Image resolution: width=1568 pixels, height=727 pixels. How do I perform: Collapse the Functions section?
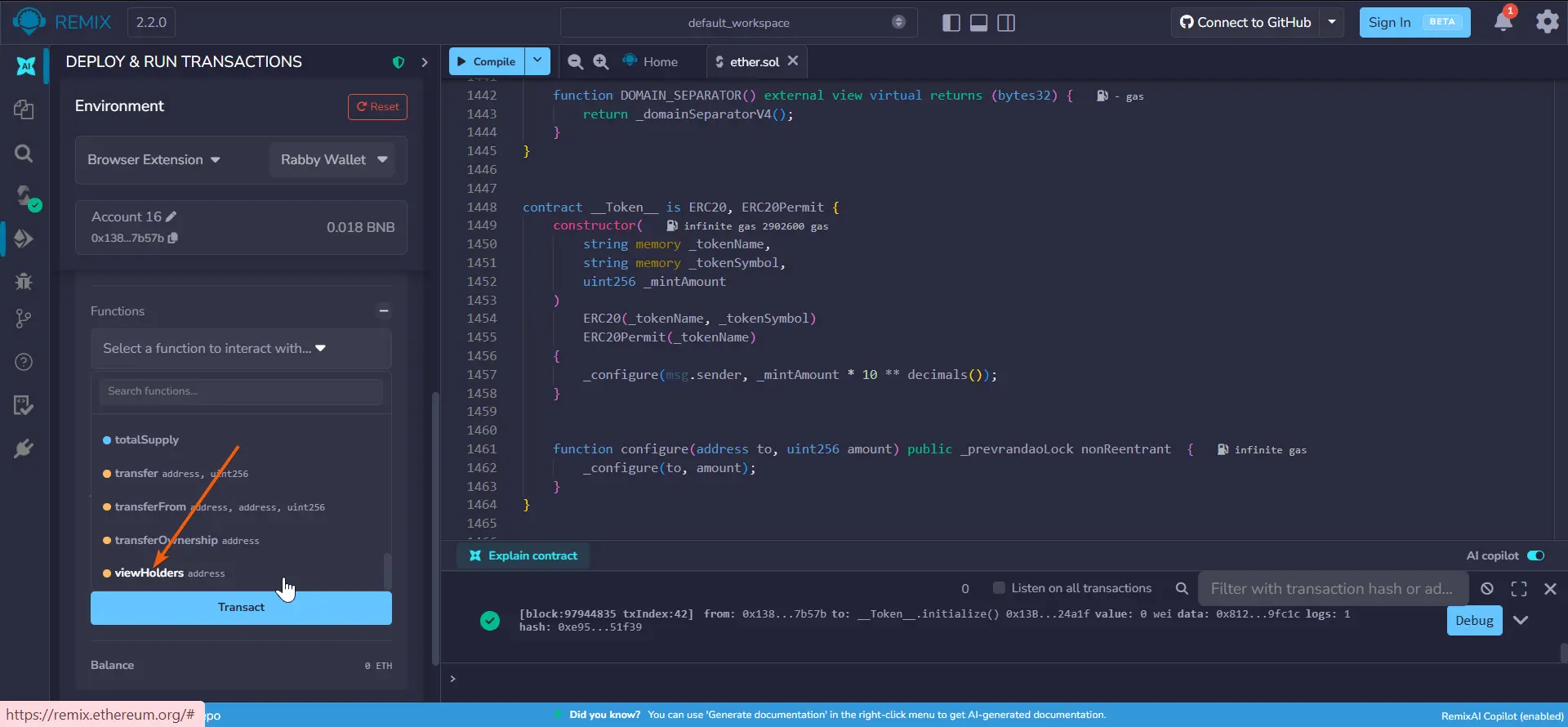[x=383, y=310]
